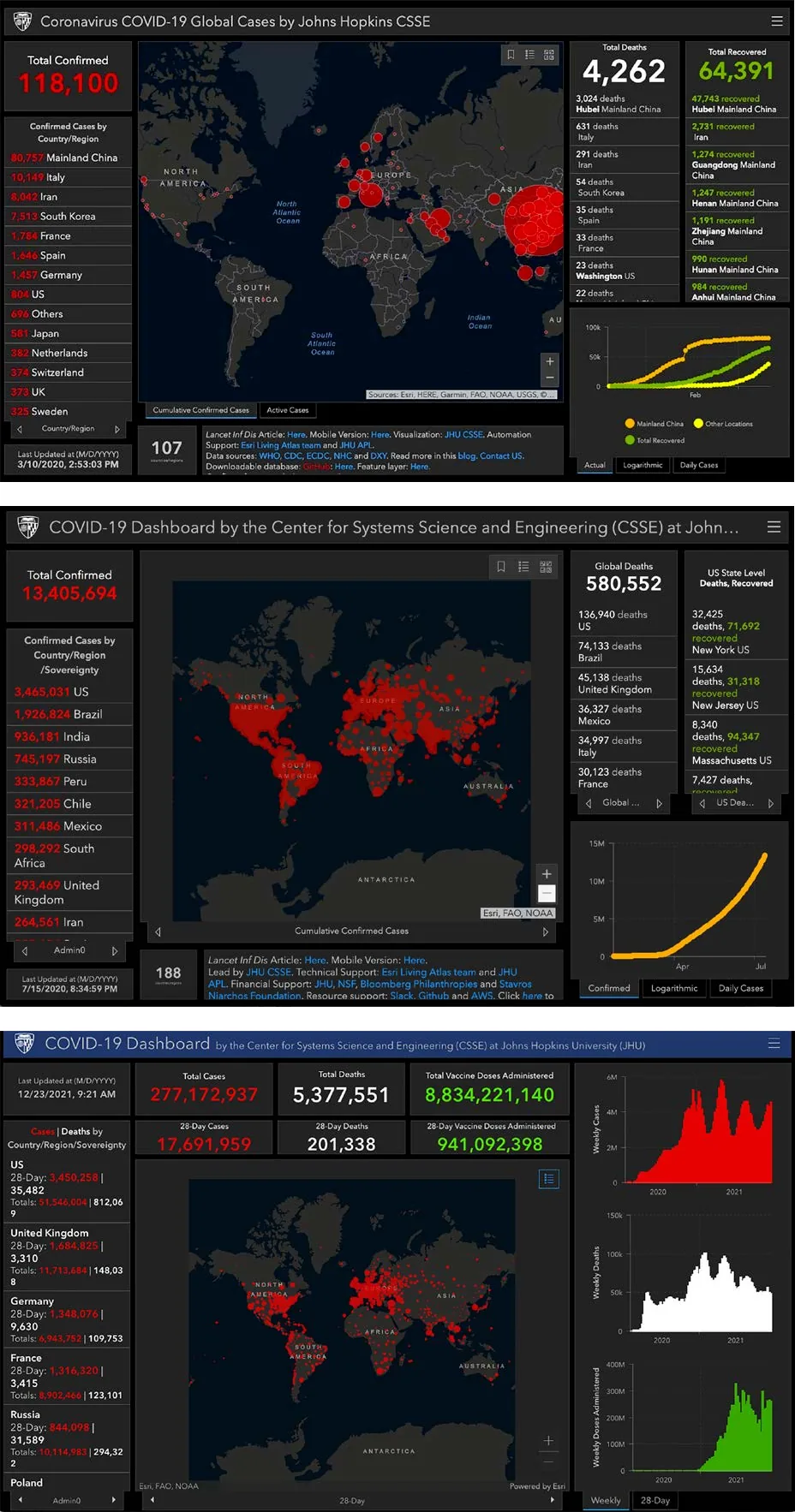Select Germany entry in December 2021 list

click(69, 1319)
